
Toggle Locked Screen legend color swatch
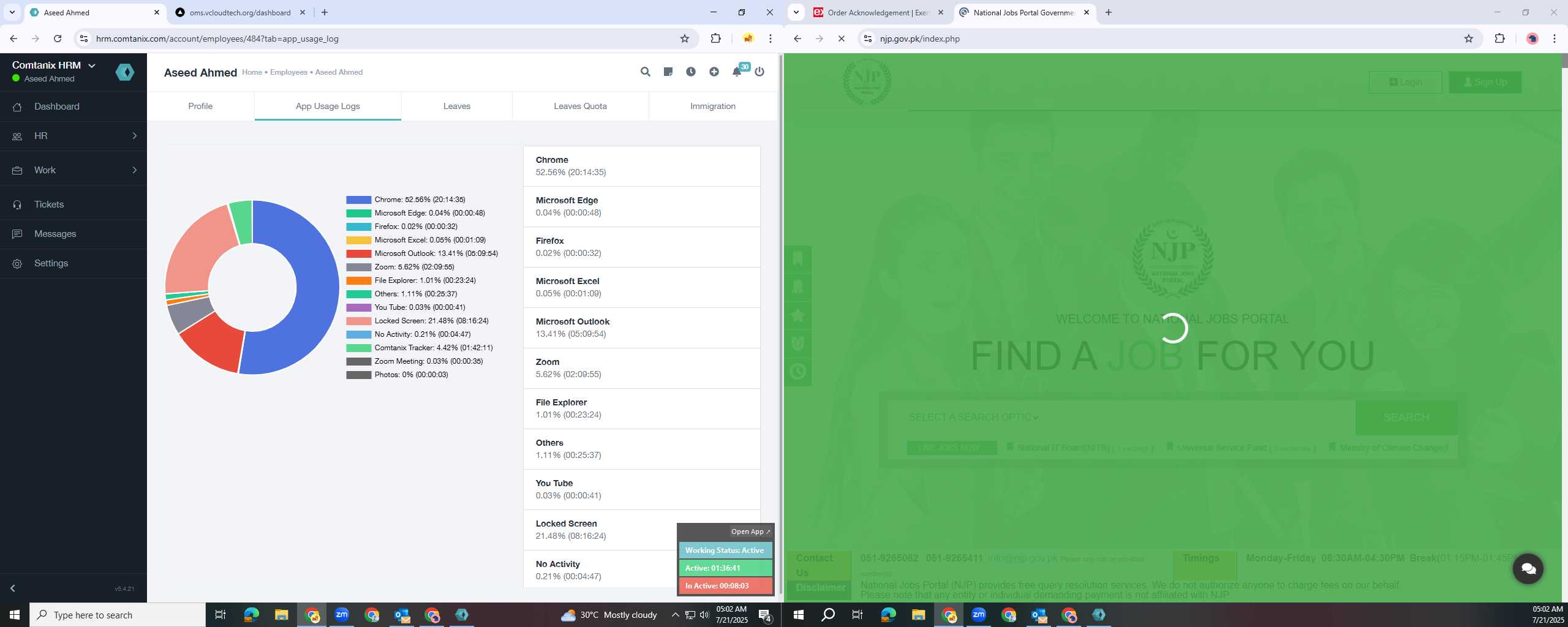(x=359, y=321)
